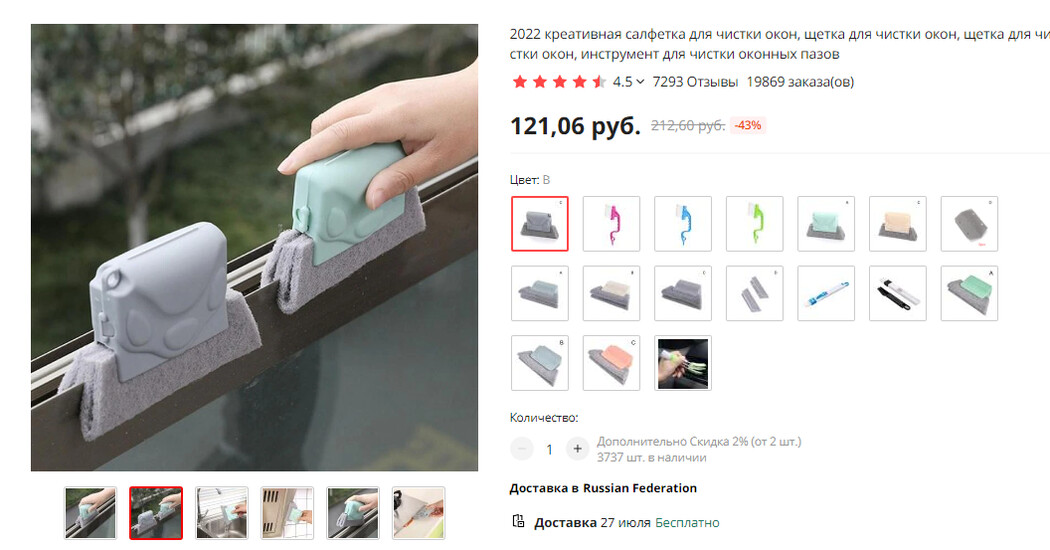Select the currently highlighted grey variant B
The width and height of the screenshot is (1050, 550).
(x=540, y=224)
